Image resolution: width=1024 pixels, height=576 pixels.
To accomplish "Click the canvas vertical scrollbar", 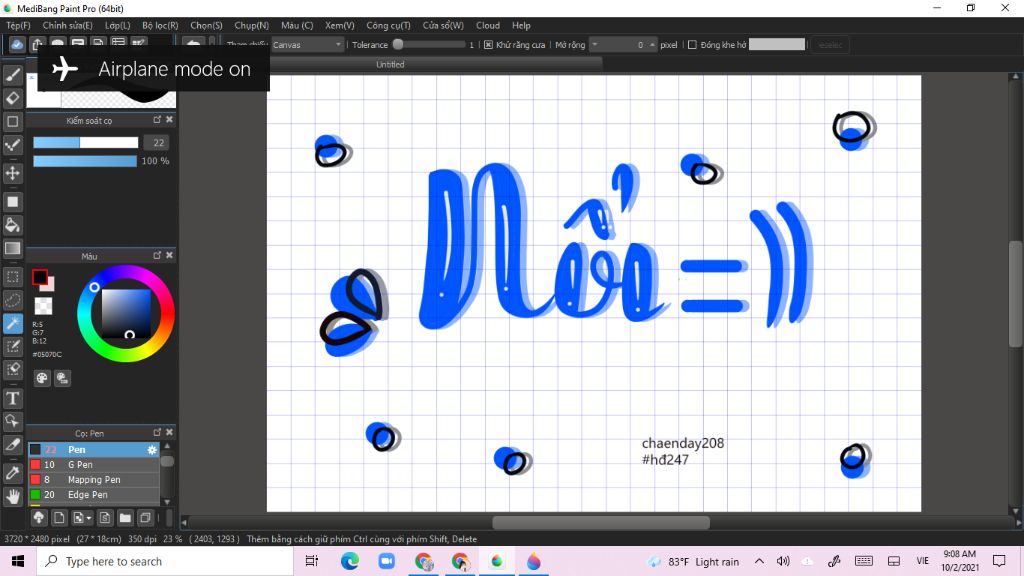I will (1015, 293).
